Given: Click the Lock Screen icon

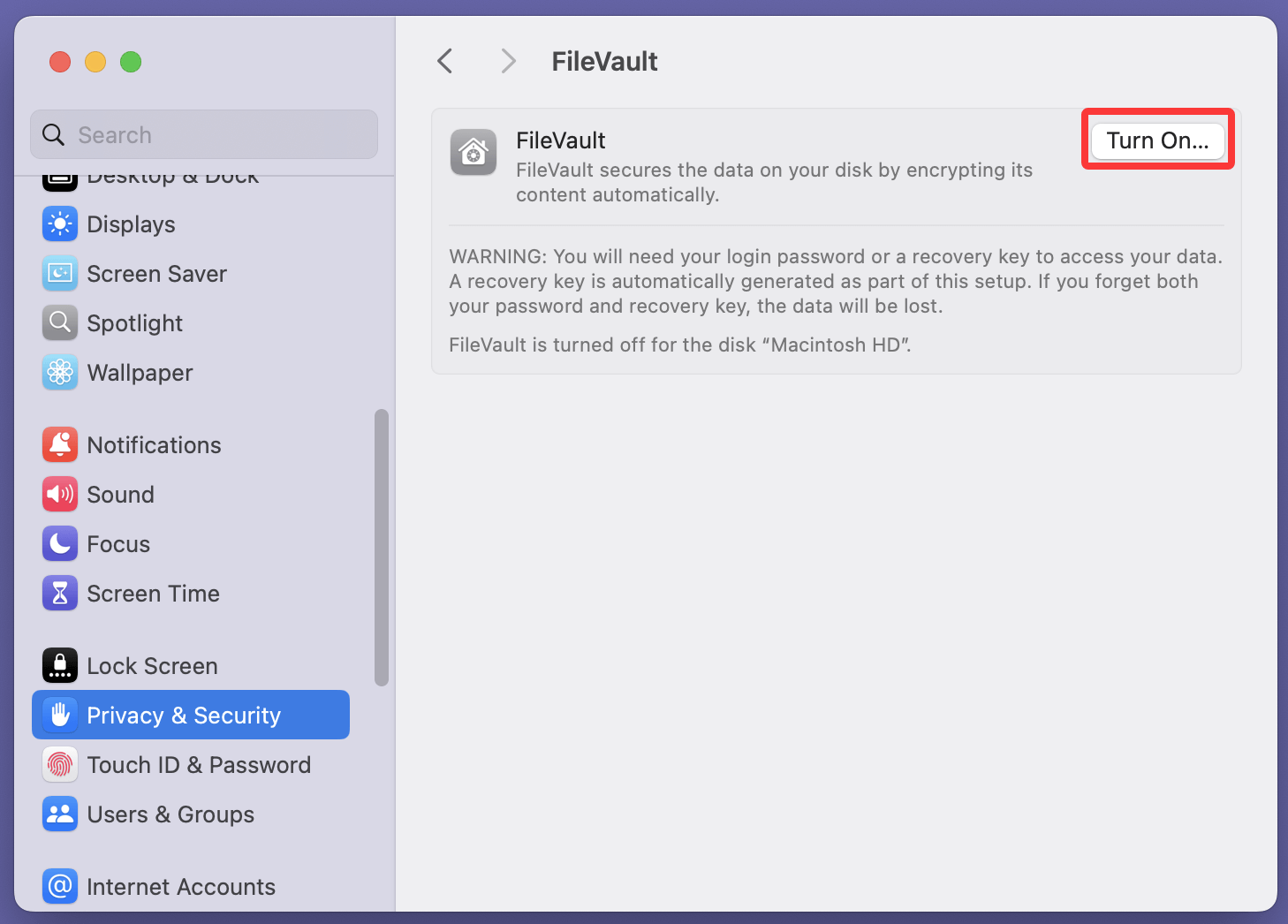Looking at the screenshot, I should pyautogui.click(x=60, y=666).
